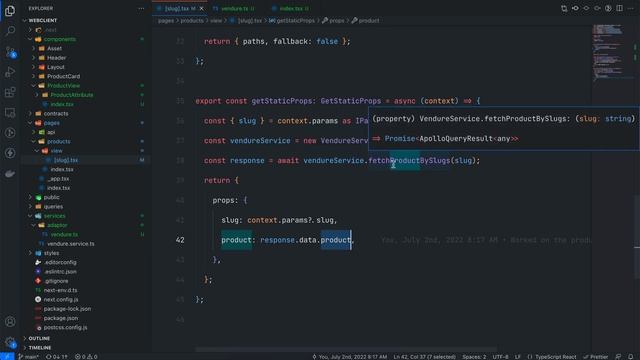Click products in the breadcrumb path
The height and width of the screenshot is (360, 640).
(x=192, y=20)
